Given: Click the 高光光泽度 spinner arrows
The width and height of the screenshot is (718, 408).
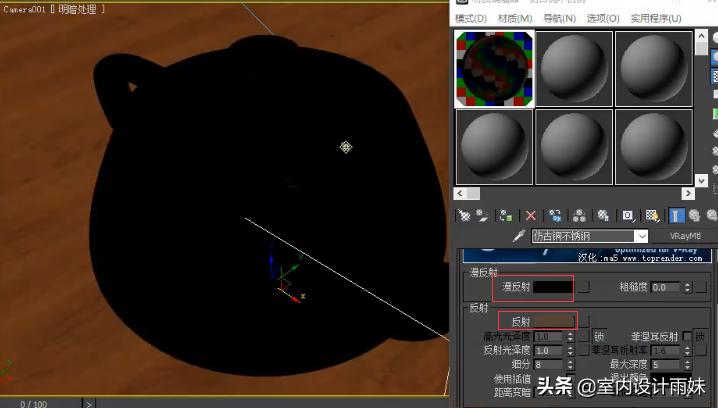Looking at the screenshot, I should [x=570, y=337].
